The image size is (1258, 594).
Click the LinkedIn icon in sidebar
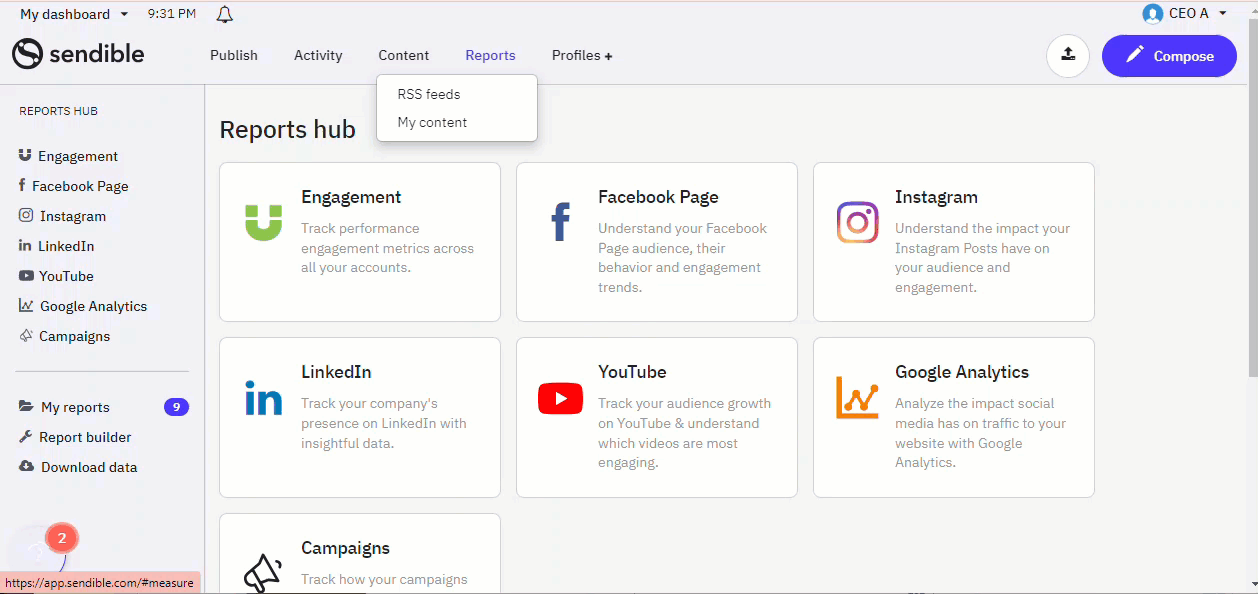(25, 245)
